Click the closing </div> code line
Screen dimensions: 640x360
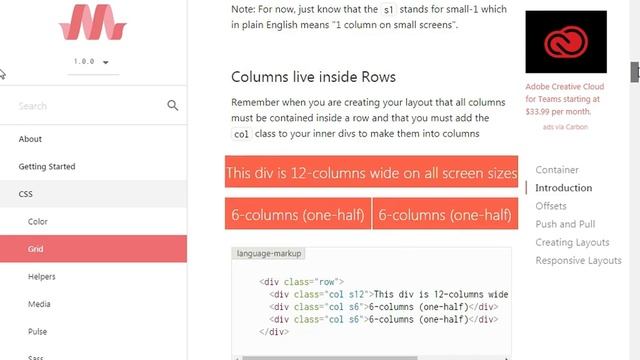(x=274, y=332)
